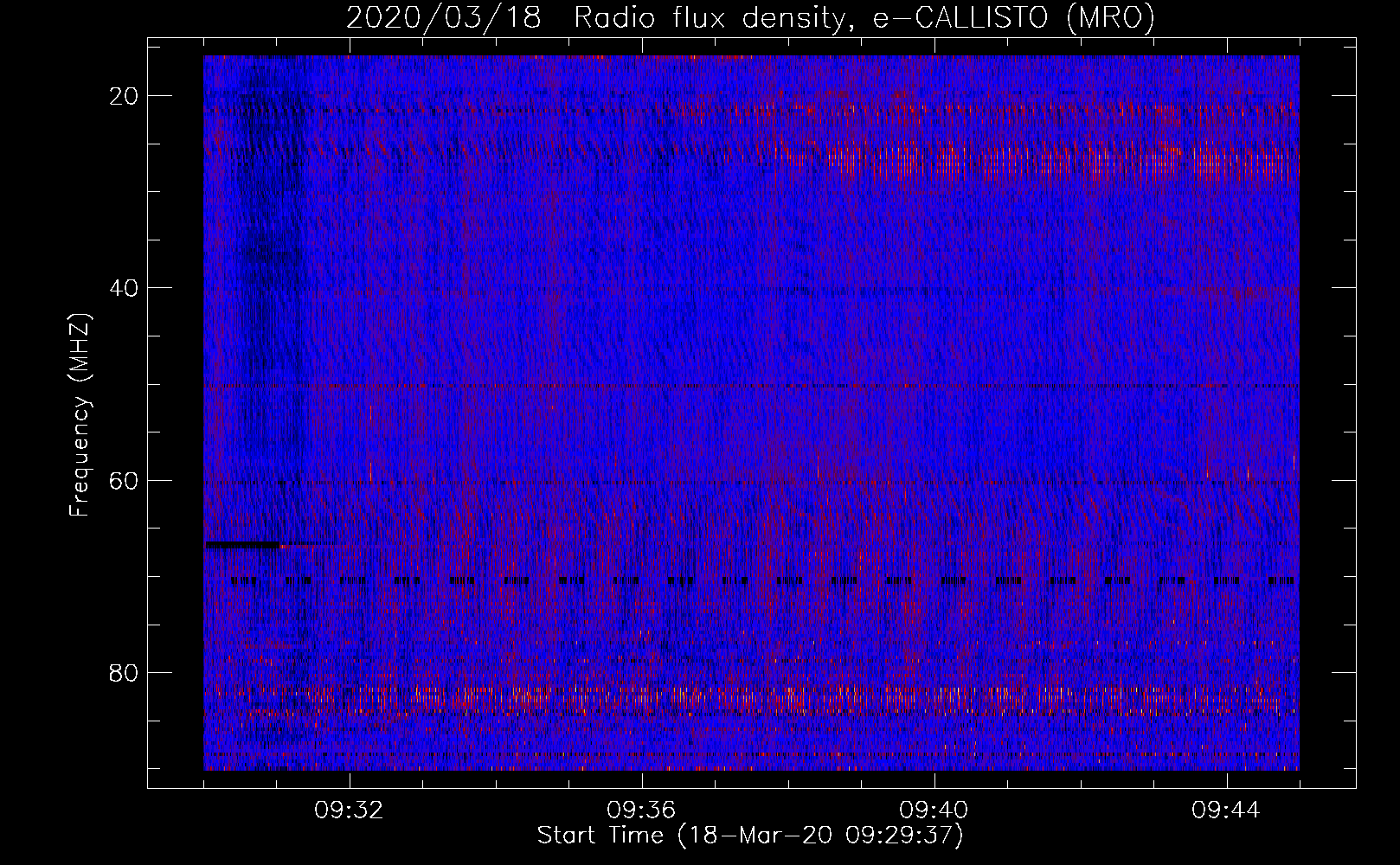Click the 60 MHz frequency tick label

[x=125, y=480]
